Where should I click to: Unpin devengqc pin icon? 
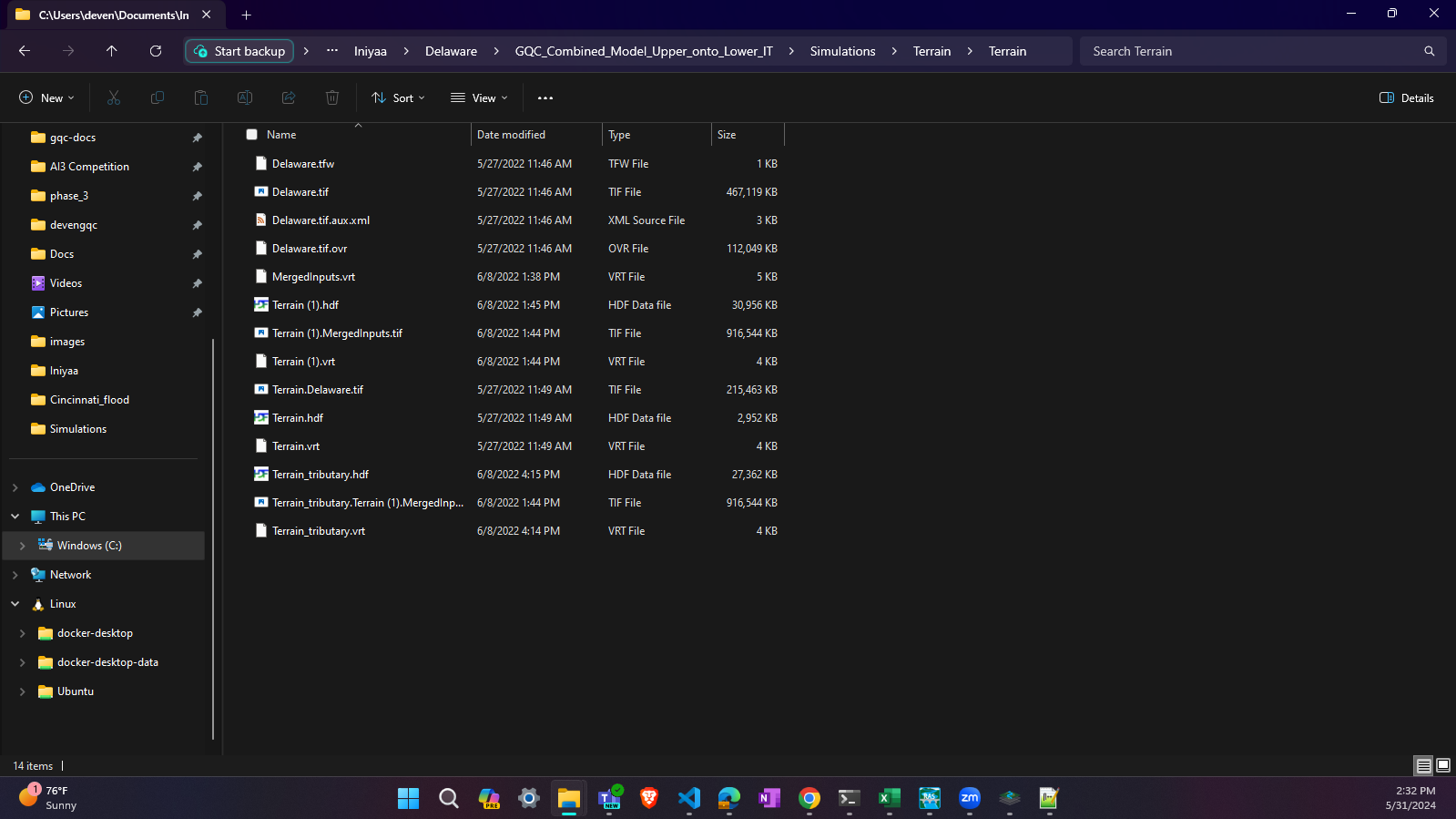[197, 225]
